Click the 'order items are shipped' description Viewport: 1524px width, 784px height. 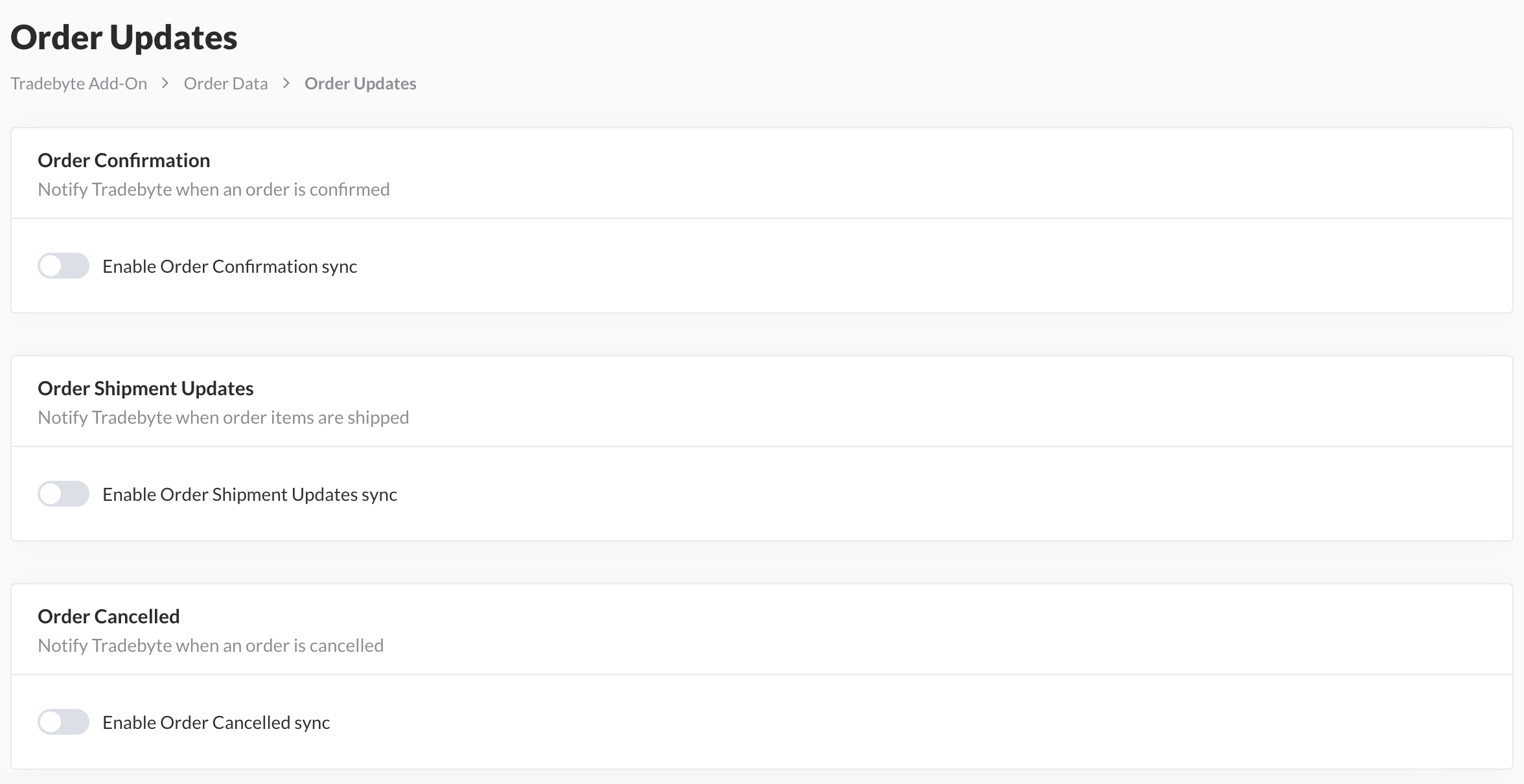(x=224, y=417)
